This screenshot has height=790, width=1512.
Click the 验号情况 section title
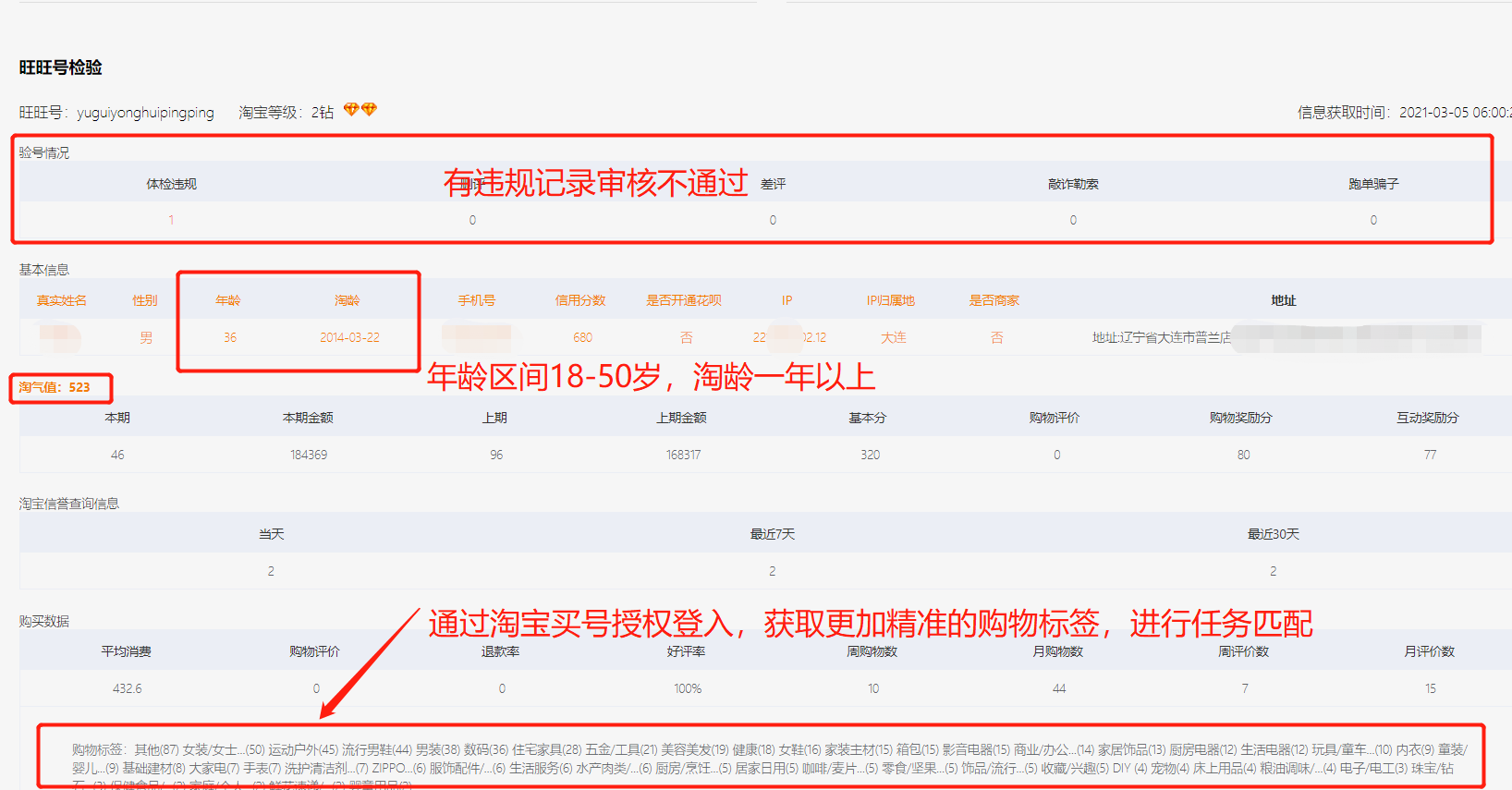pyautogui.click(x=44, y=152)
